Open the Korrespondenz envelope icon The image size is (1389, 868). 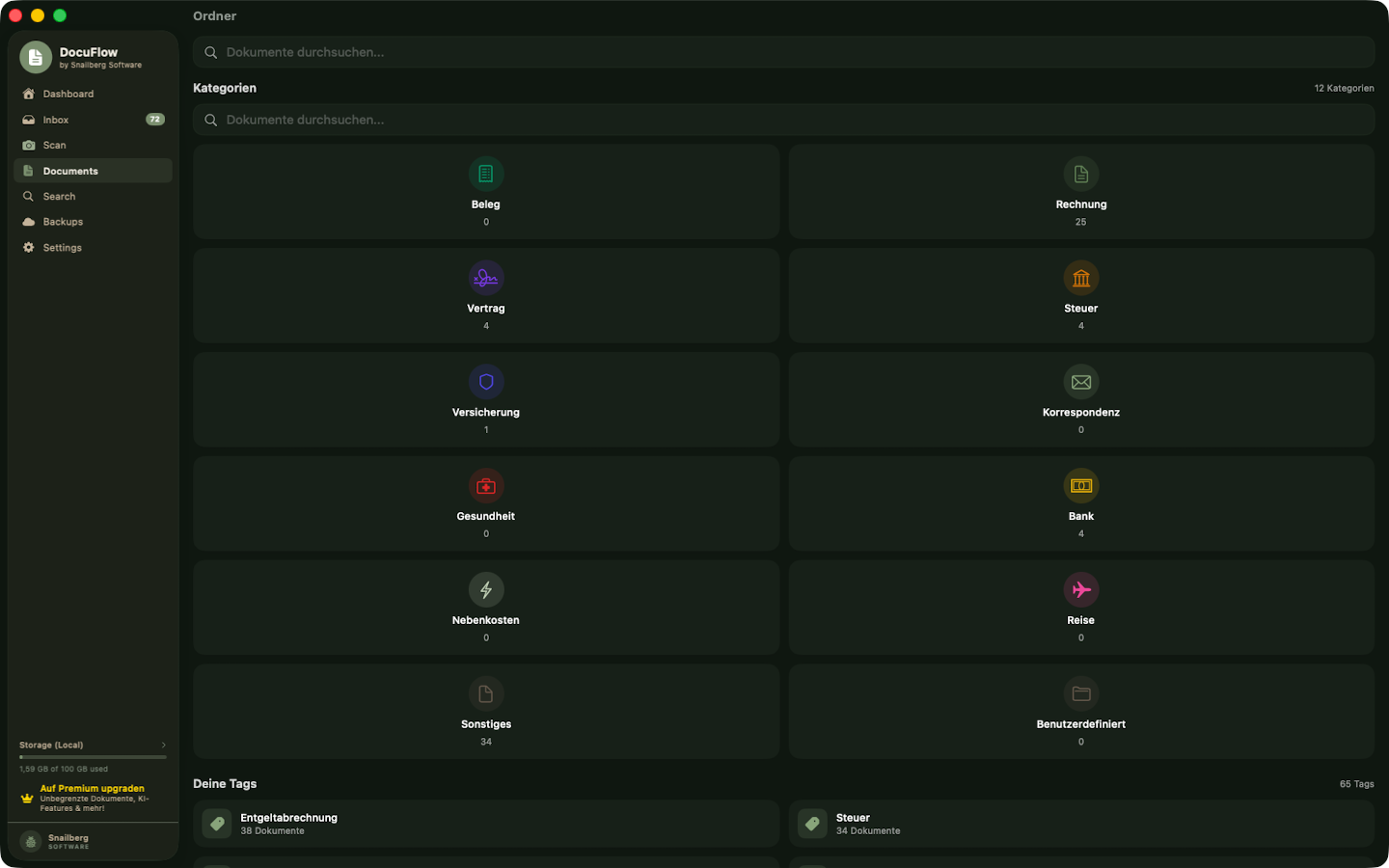point(1081,382)
